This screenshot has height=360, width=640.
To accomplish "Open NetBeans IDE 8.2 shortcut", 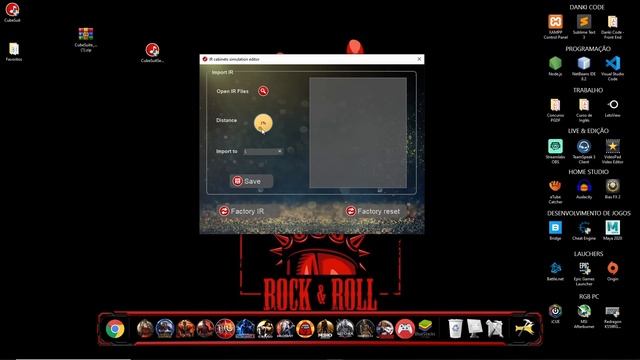I will (x=584, y=68).
